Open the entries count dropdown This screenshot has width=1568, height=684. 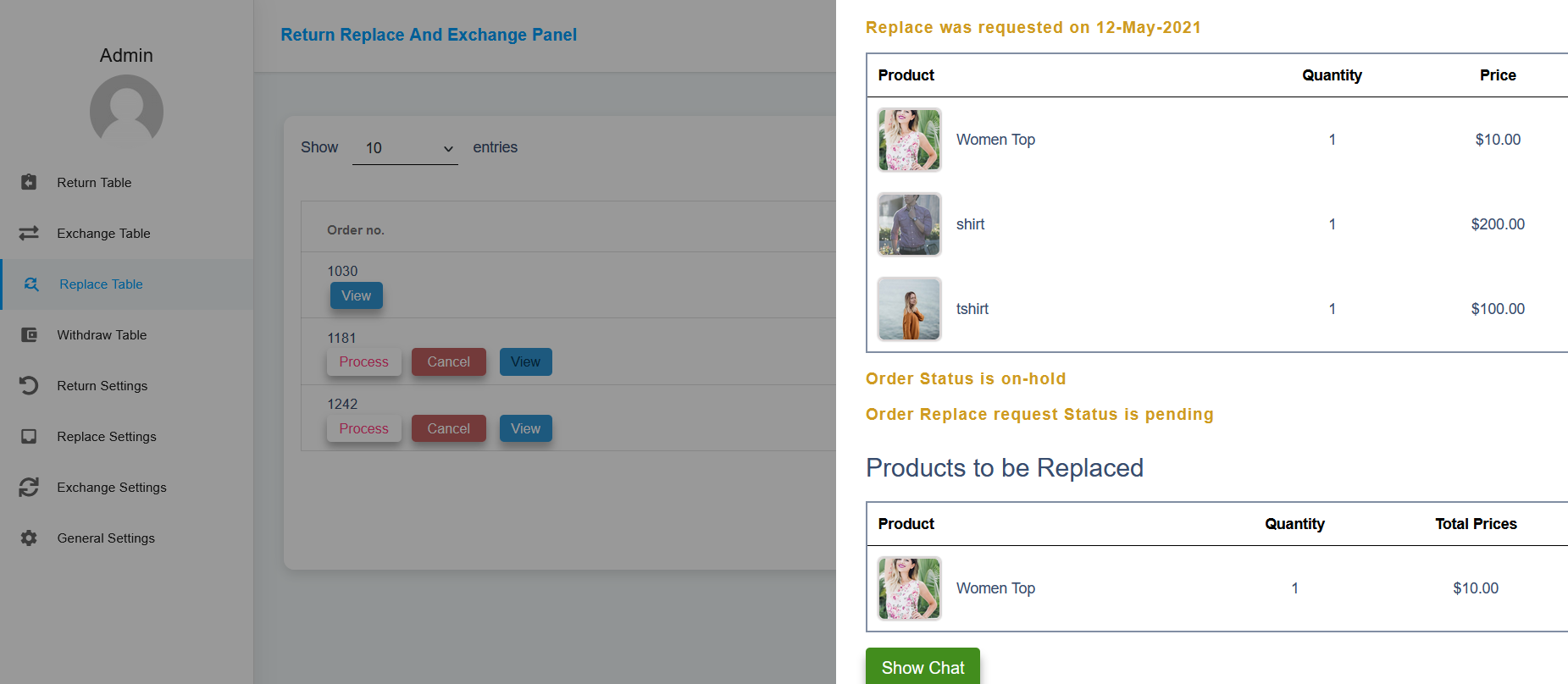[405, 148]
